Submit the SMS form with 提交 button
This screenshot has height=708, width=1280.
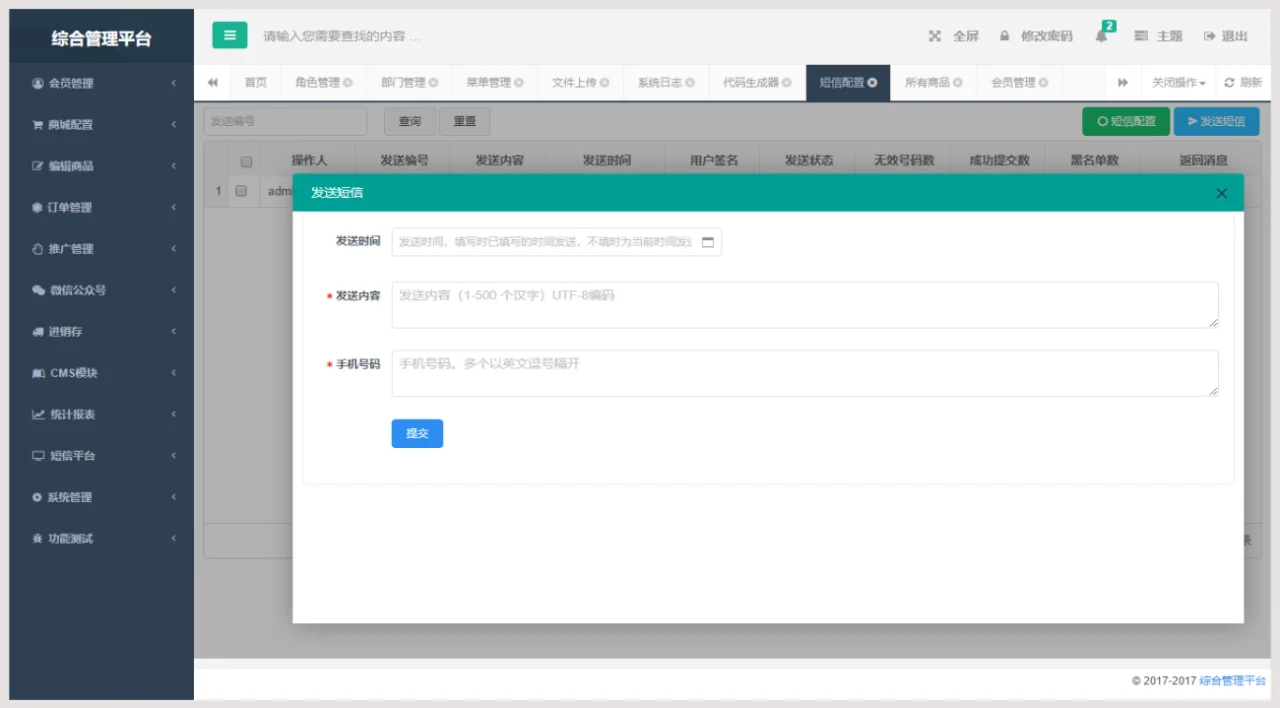click(x=417, y=433)
